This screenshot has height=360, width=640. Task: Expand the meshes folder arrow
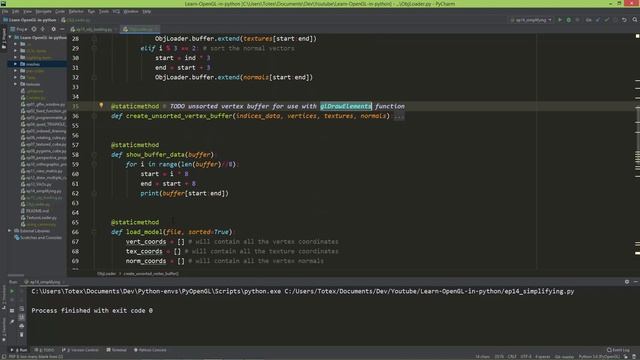point(16,64)
